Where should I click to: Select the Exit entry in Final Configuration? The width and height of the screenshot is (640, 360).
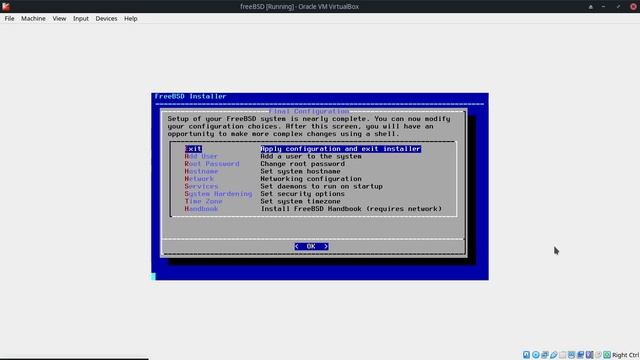click(193, 149)
